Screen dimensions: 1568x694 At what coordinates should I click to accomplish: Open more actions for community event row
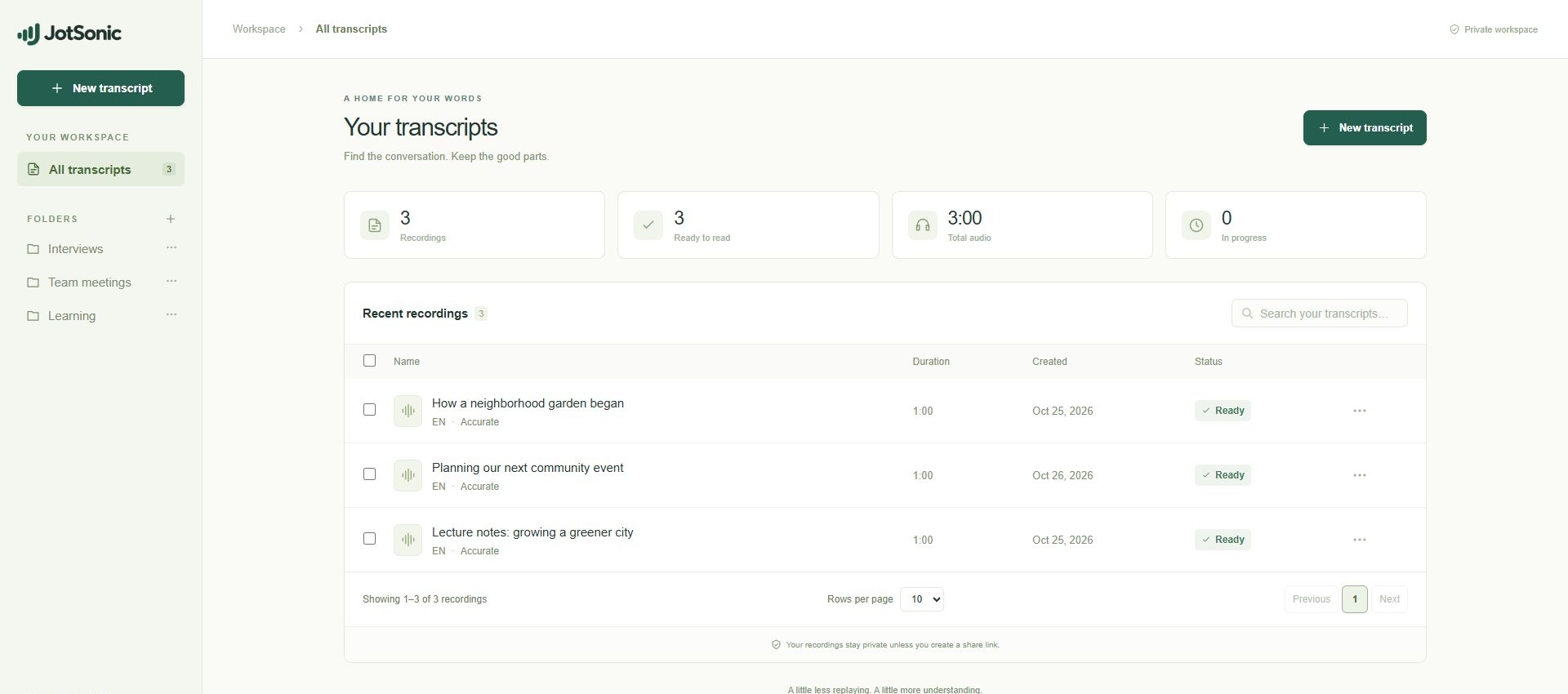coord(1360,475)
